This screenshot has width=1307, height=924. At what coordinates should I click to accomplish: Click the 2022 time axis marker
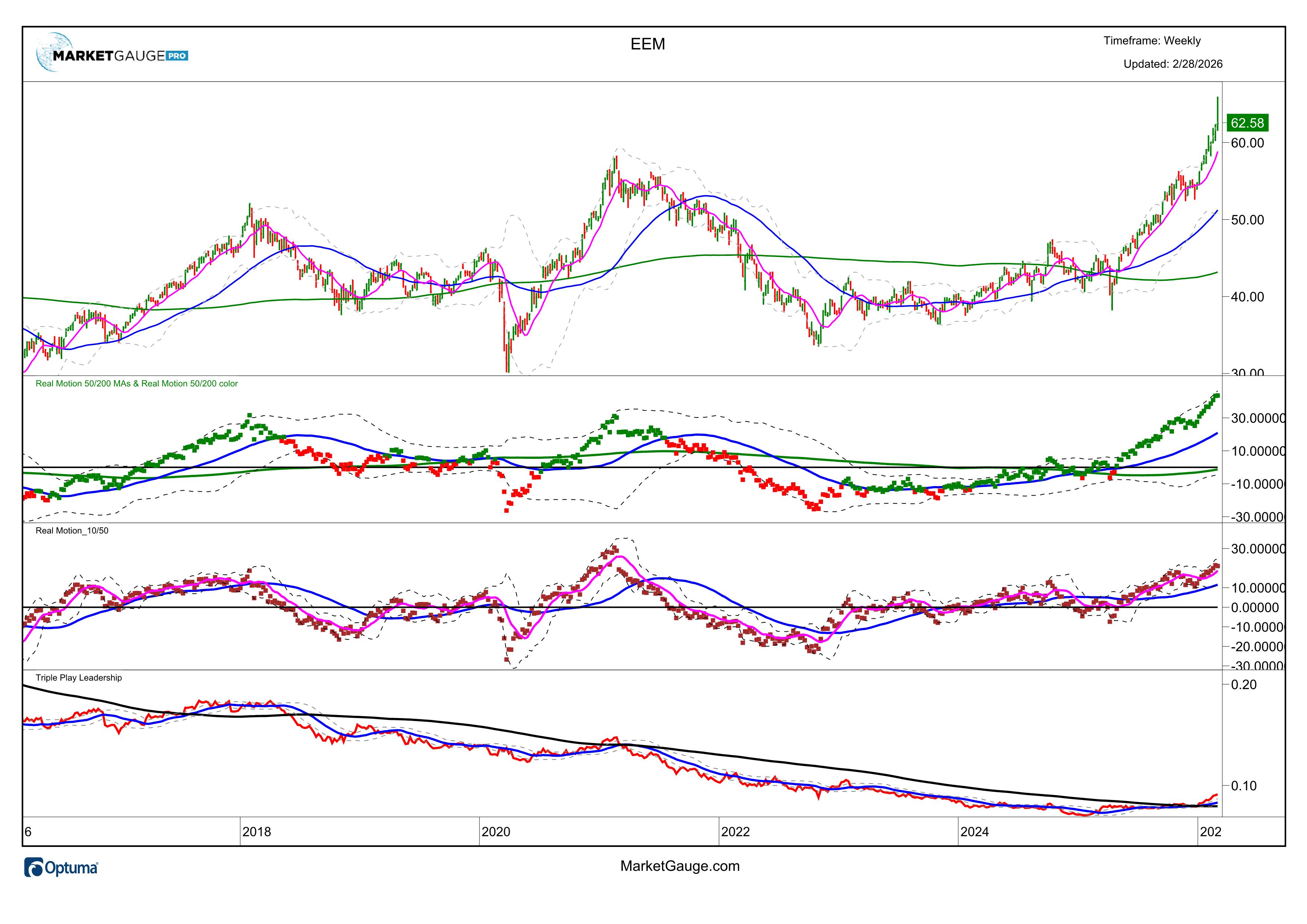click(x=735, y=831)
